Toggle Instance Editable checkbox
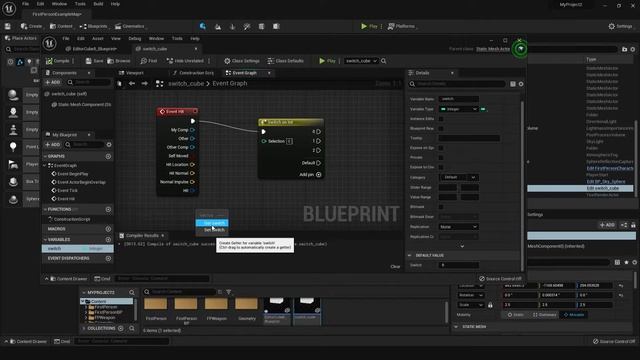The height and width of the screenshot is (360, 640). pyautogui.click(x=441, y=119)
